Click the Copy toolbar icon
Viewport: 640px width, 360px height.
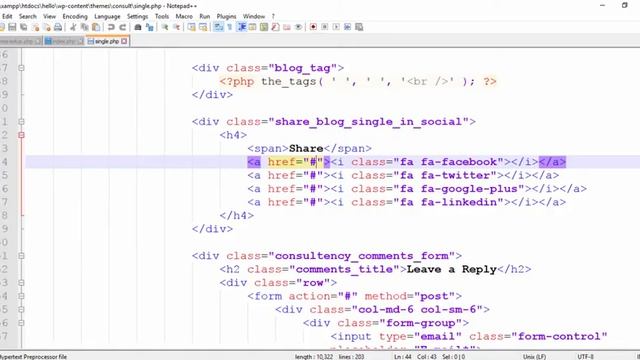point(84,27)
